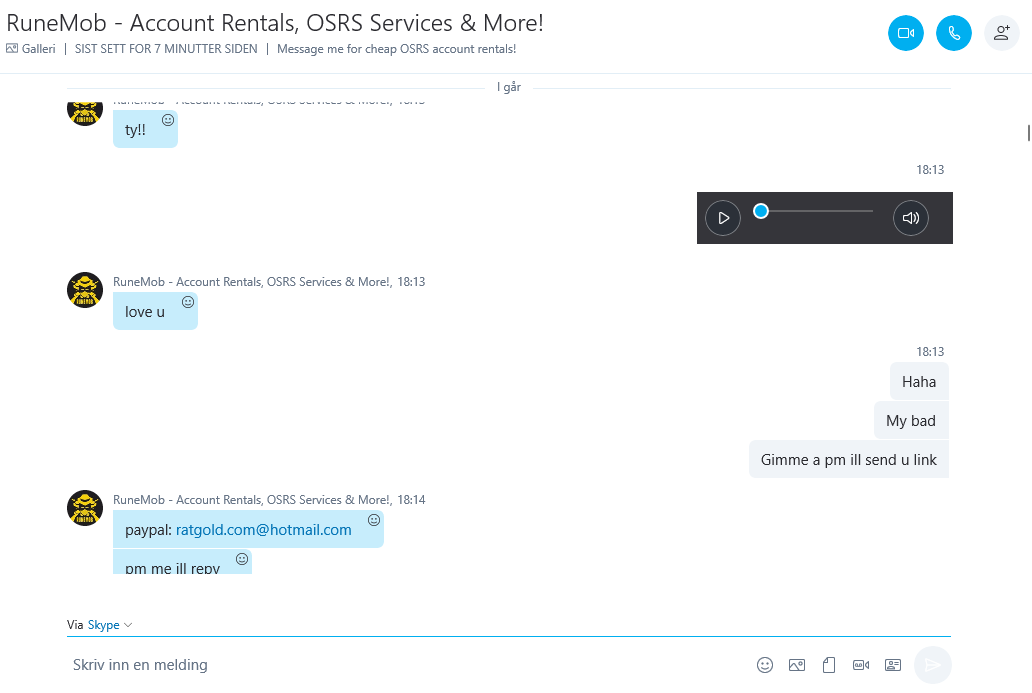Viewport: 1032px width, 693px height.
Task: Click the "love u" message text
Action: (145, 312)
